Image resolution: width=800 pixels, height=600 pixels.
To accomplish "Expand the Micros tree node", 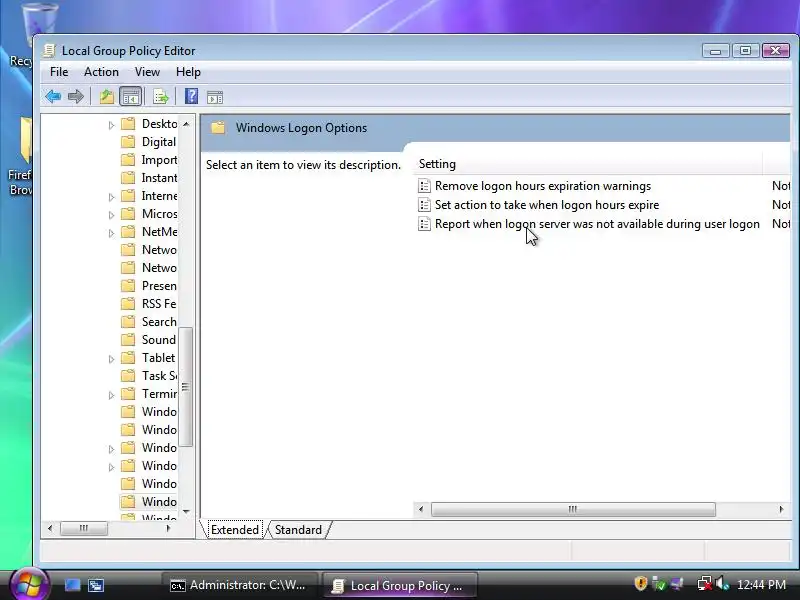I will [x=111, y=215].
